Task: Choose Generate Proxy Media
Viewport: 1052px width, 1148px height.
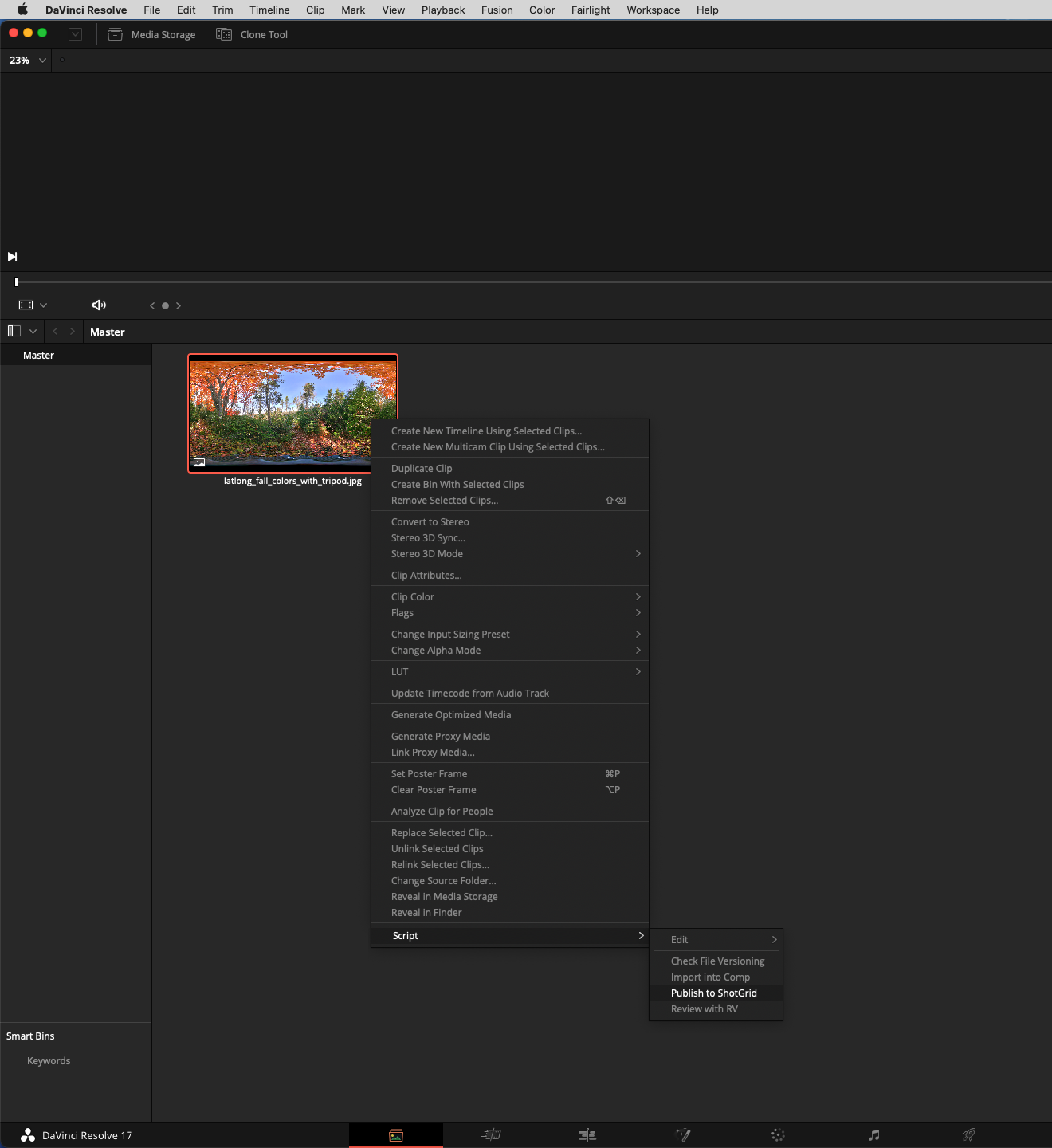Action: tap(510, 737)
